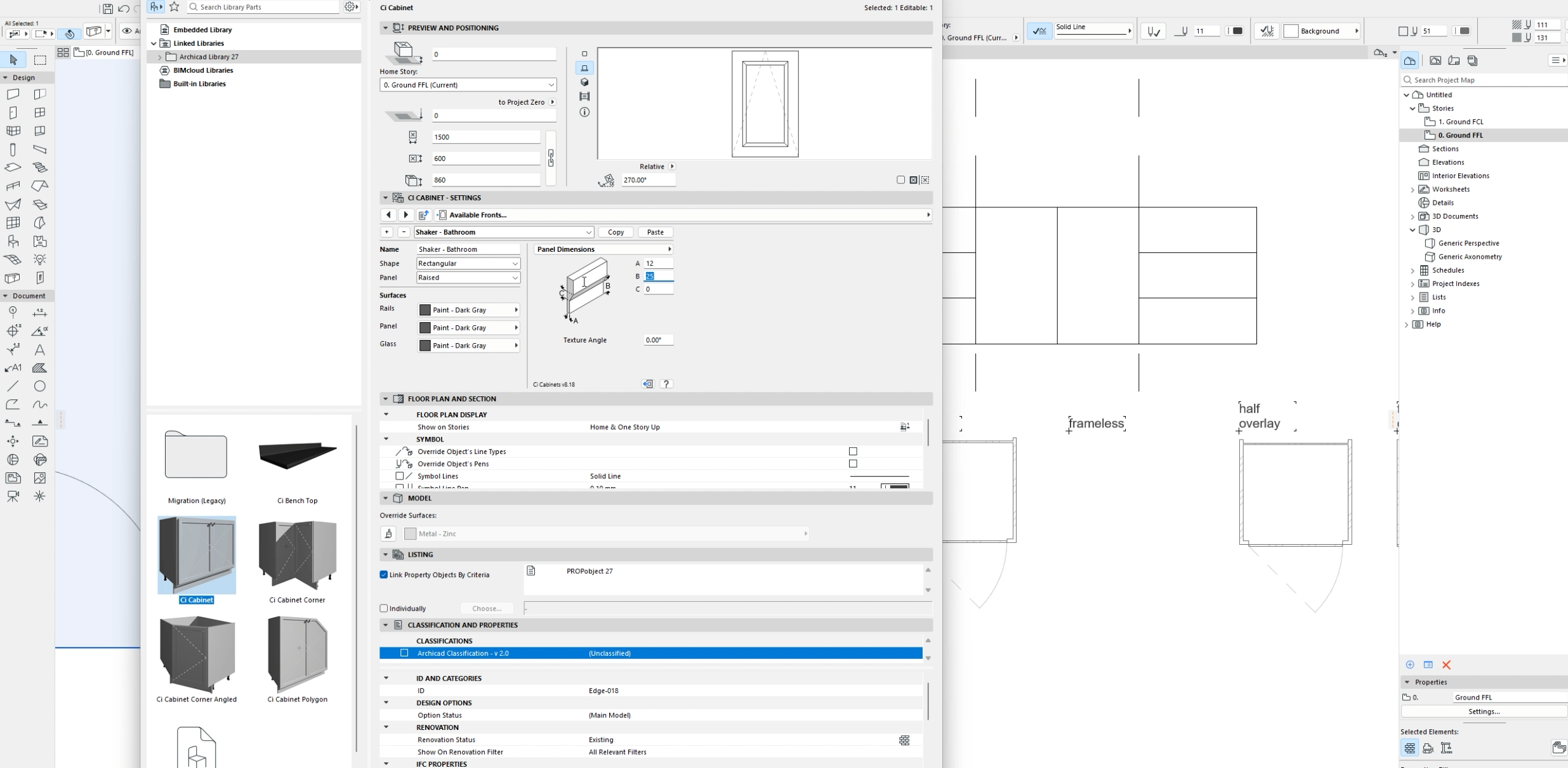
Task: Click the Copy button
Action: pos(616,232)
